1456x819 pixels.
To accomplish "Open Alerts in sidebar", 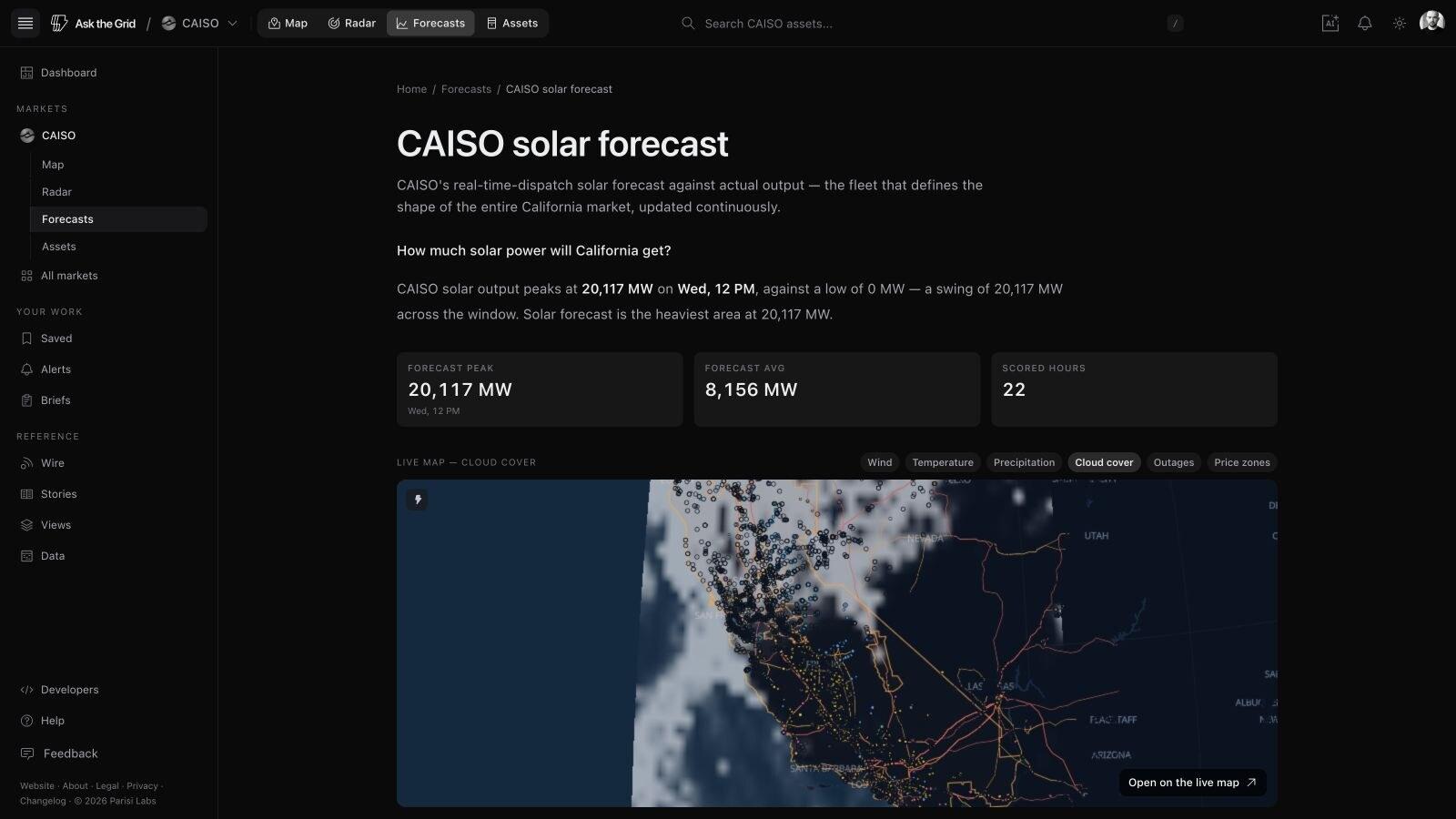I will pyautogui.click(x=109, y=369).
